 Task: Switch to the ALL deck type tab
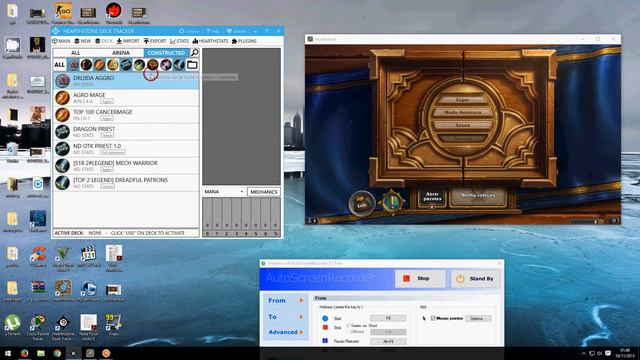point(76,53)
